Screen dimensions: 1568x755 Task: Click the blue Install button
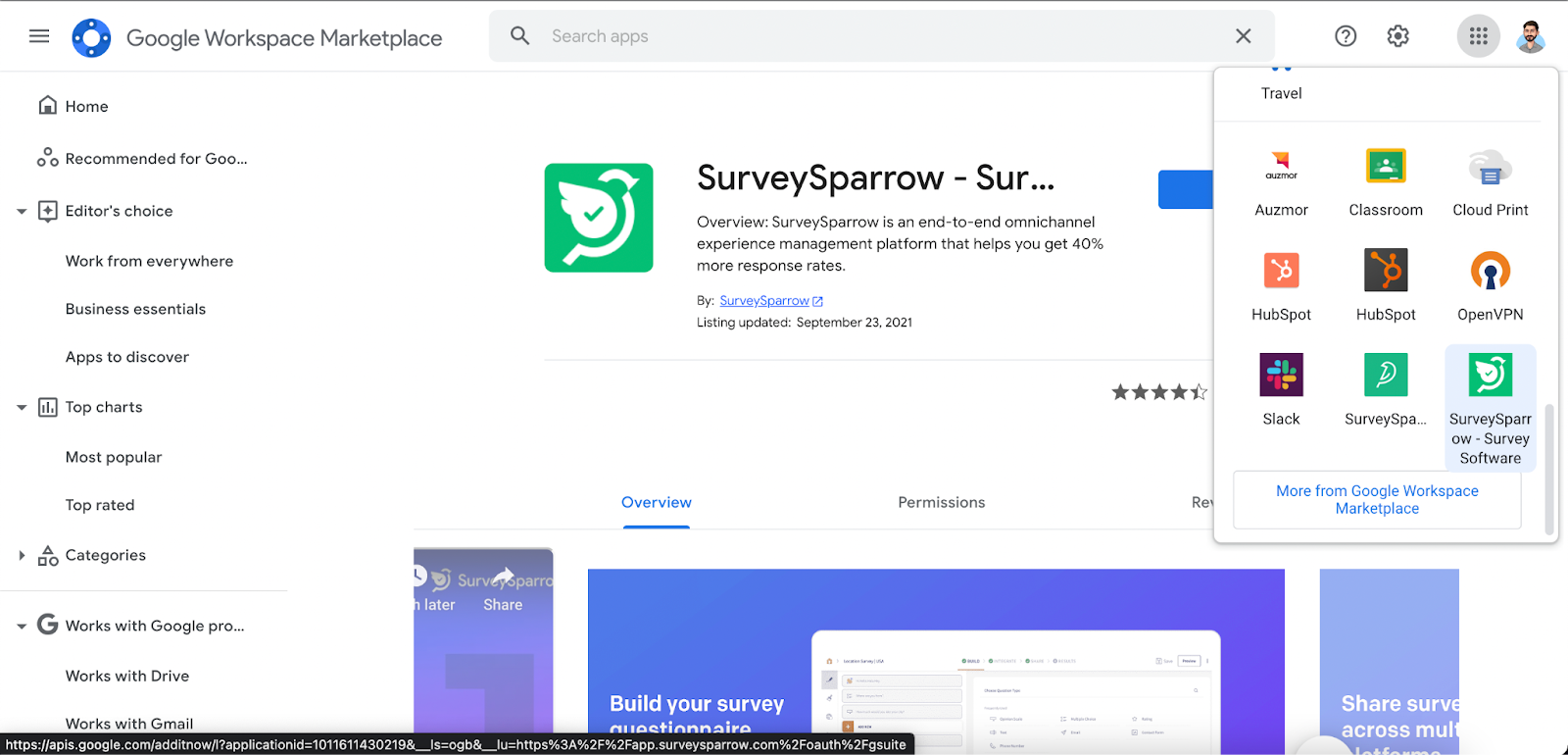coord(1186,189)
